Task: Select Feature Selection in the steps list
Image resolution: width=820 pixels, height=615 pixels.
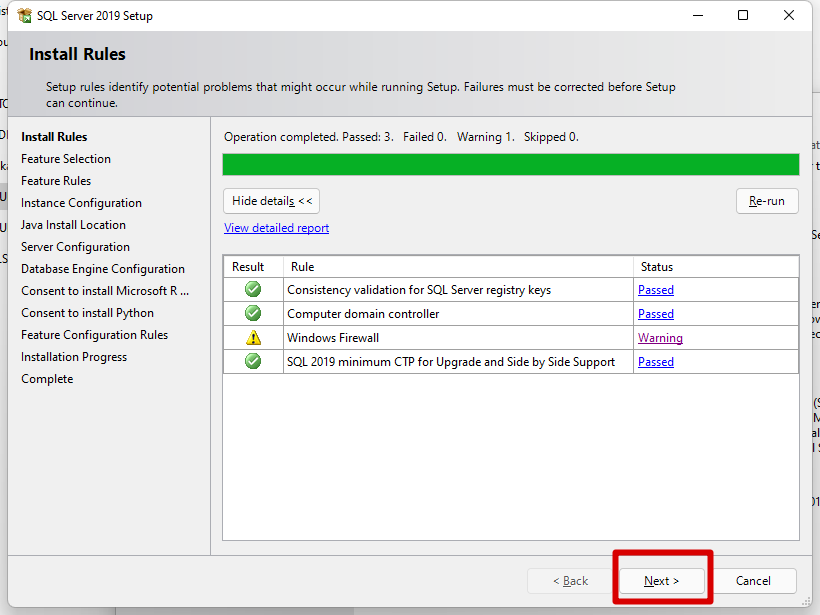Action: pos(66,159)
